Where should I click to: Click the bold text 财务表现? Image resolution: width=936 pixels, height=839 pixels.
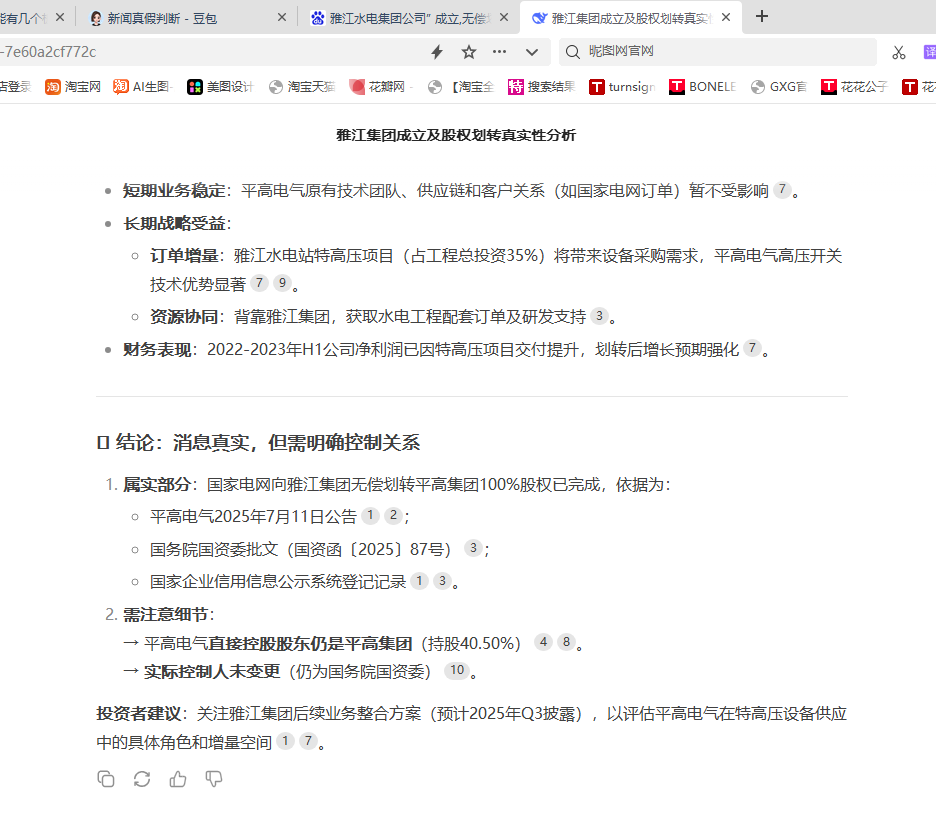[x=157, y=350]
